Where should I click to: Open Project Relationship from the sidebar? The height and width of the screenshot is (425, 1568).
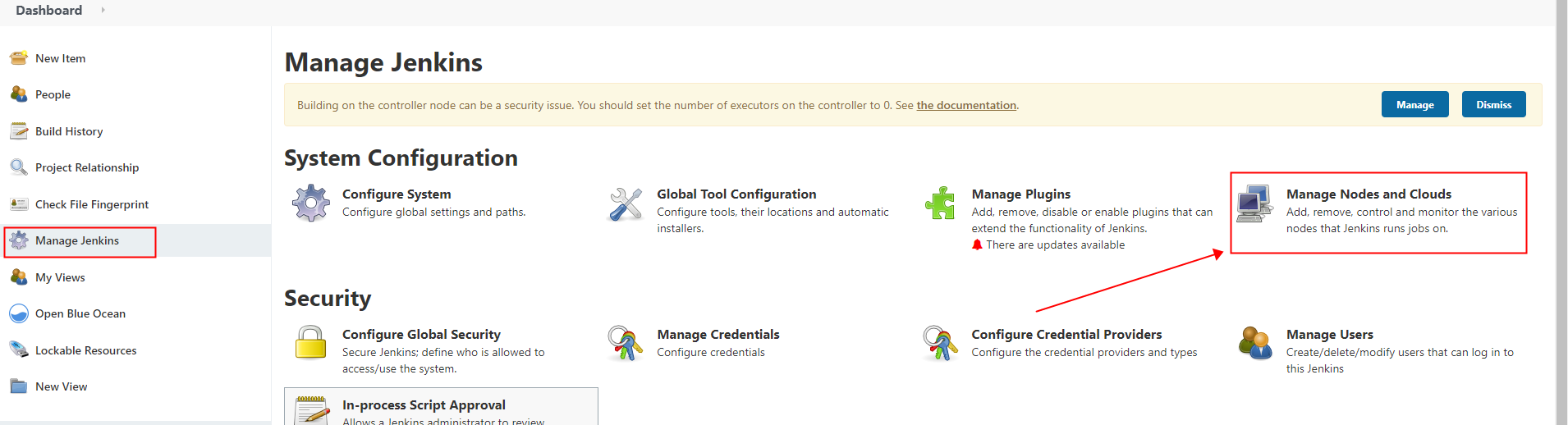pyautogui.click(x=87, y=167)
